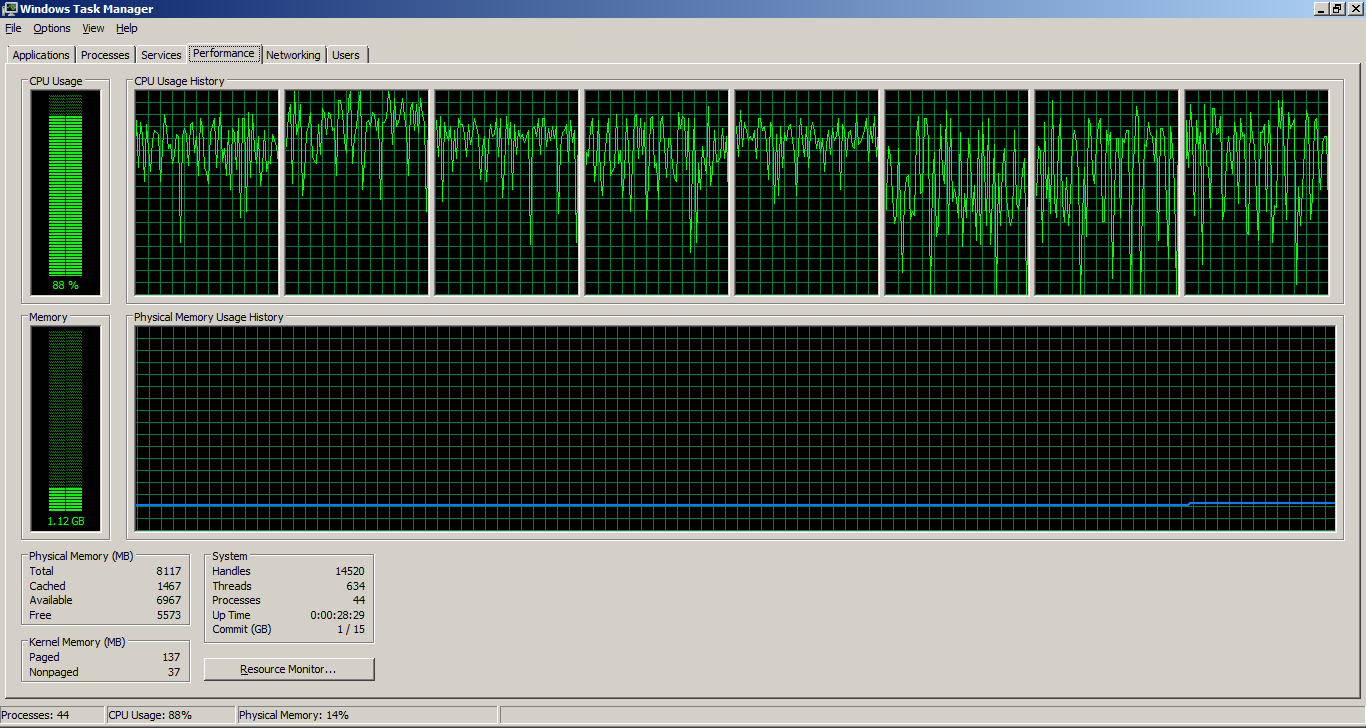Minimize the Task Manager window

point(1320,9)
